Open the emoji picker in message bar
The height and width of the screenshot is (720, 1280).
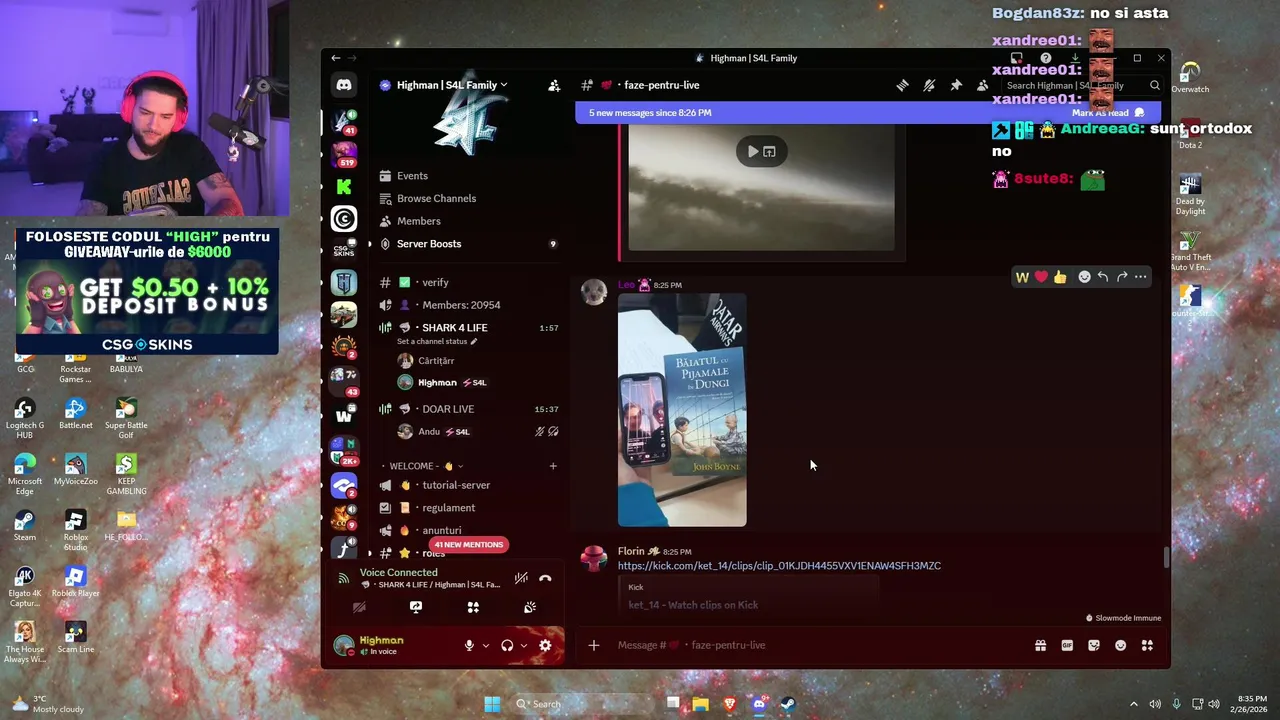(1120, 646)
